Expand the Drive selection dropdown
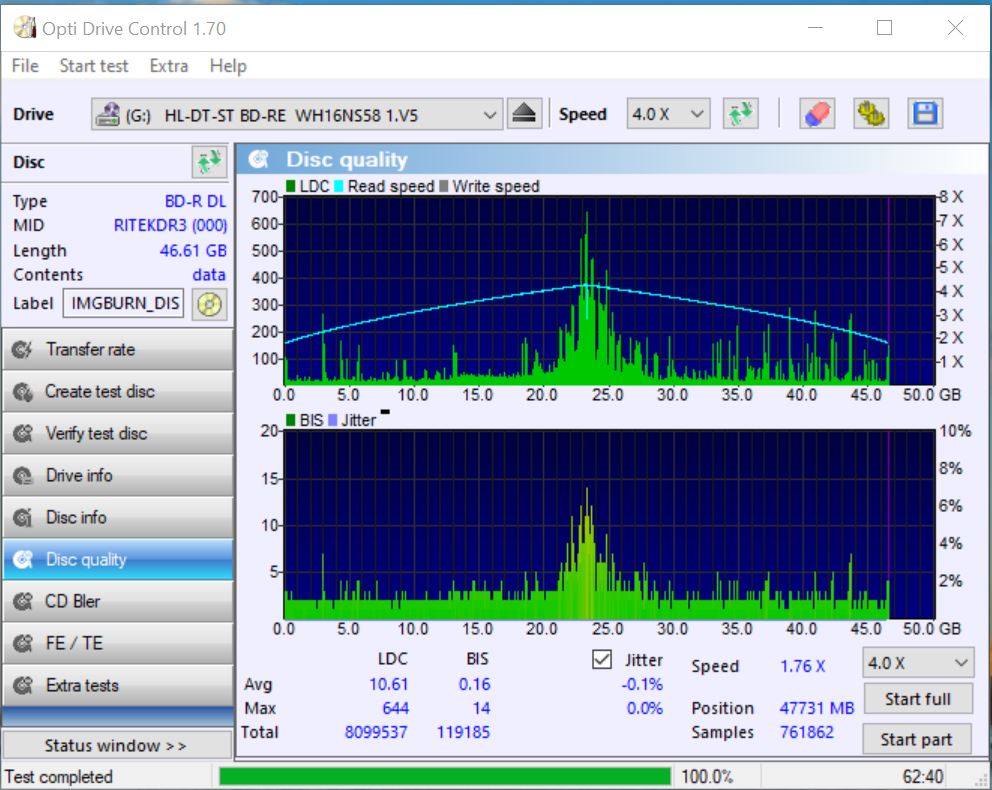Screen dimensions: 992x790 point(489,115)
